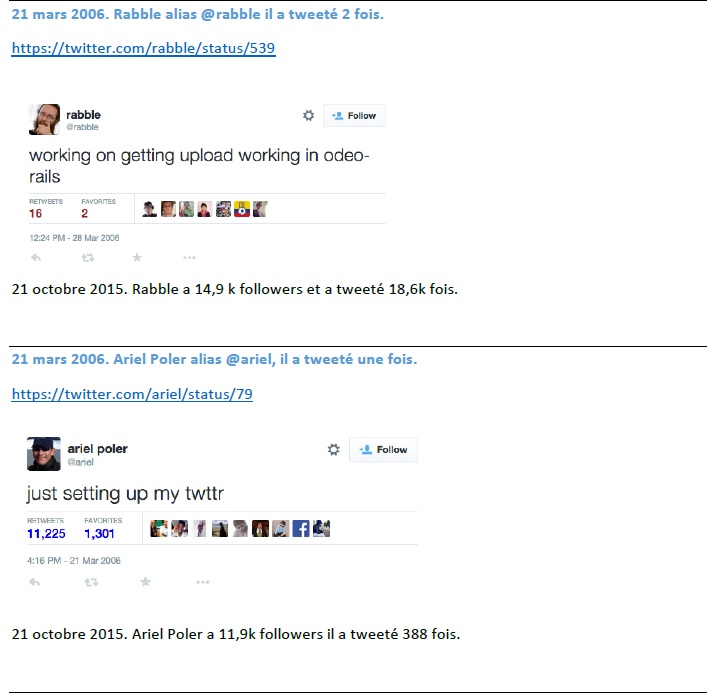
Task: Click the Facebook logo retweeter avatar
Action: (301, 529)
